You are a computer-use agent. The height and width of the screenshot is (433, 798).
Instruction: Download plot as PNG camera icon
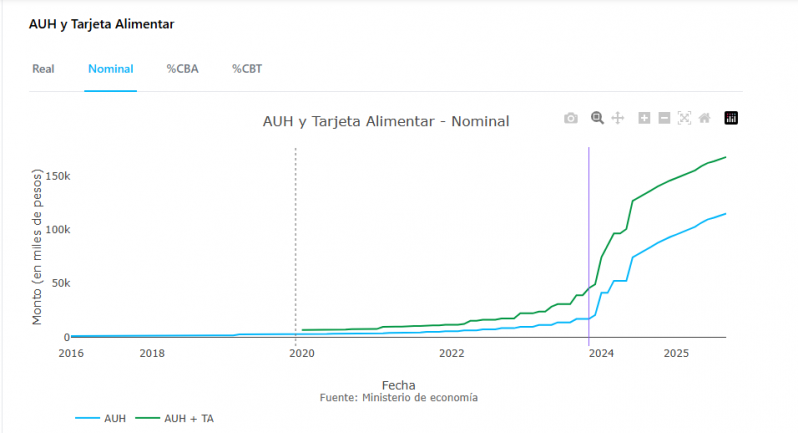[x=571, y=118]
